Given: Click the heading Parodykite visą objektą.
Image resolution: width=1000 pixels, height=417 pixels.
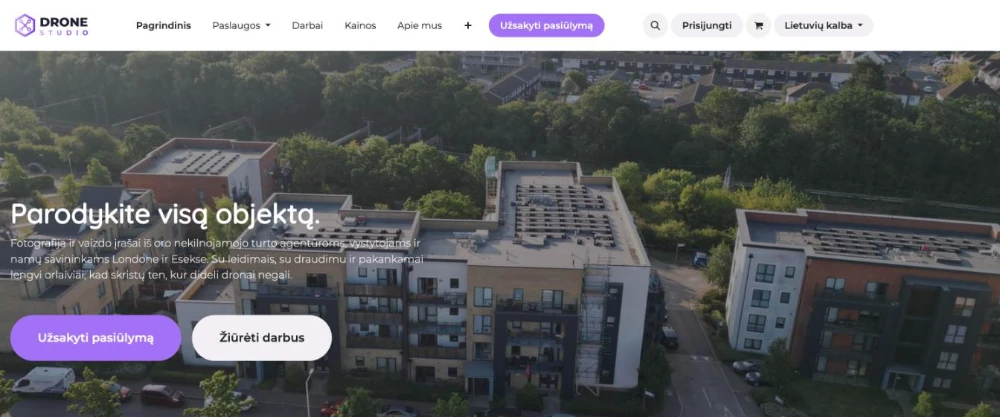Looking at the screenshot, I should pyautogui.click(x=165, y=214).
